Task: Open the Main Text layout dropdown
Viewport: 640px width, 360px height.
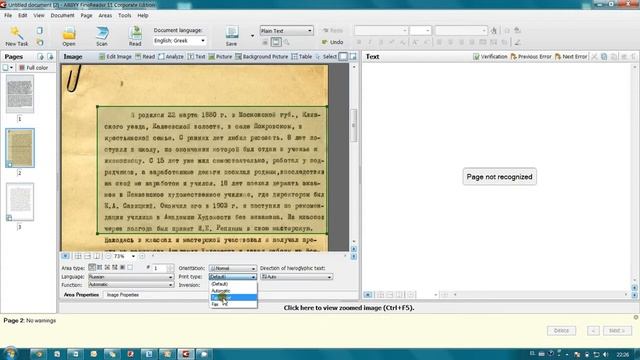Action: point(287,31)
